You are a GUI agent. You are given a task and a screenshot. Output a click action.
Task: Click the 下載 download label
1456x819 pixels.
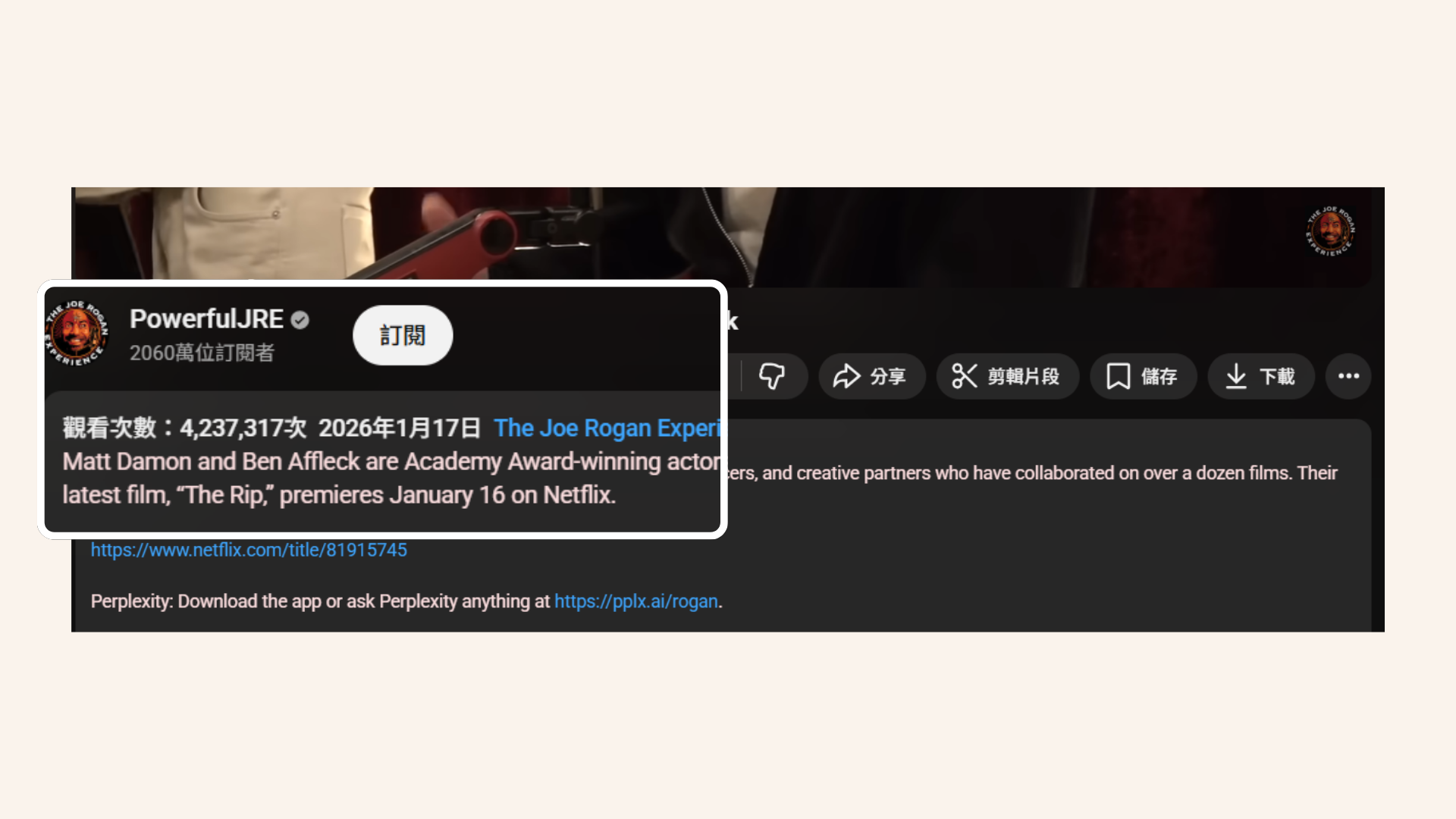coord(1277,377)
